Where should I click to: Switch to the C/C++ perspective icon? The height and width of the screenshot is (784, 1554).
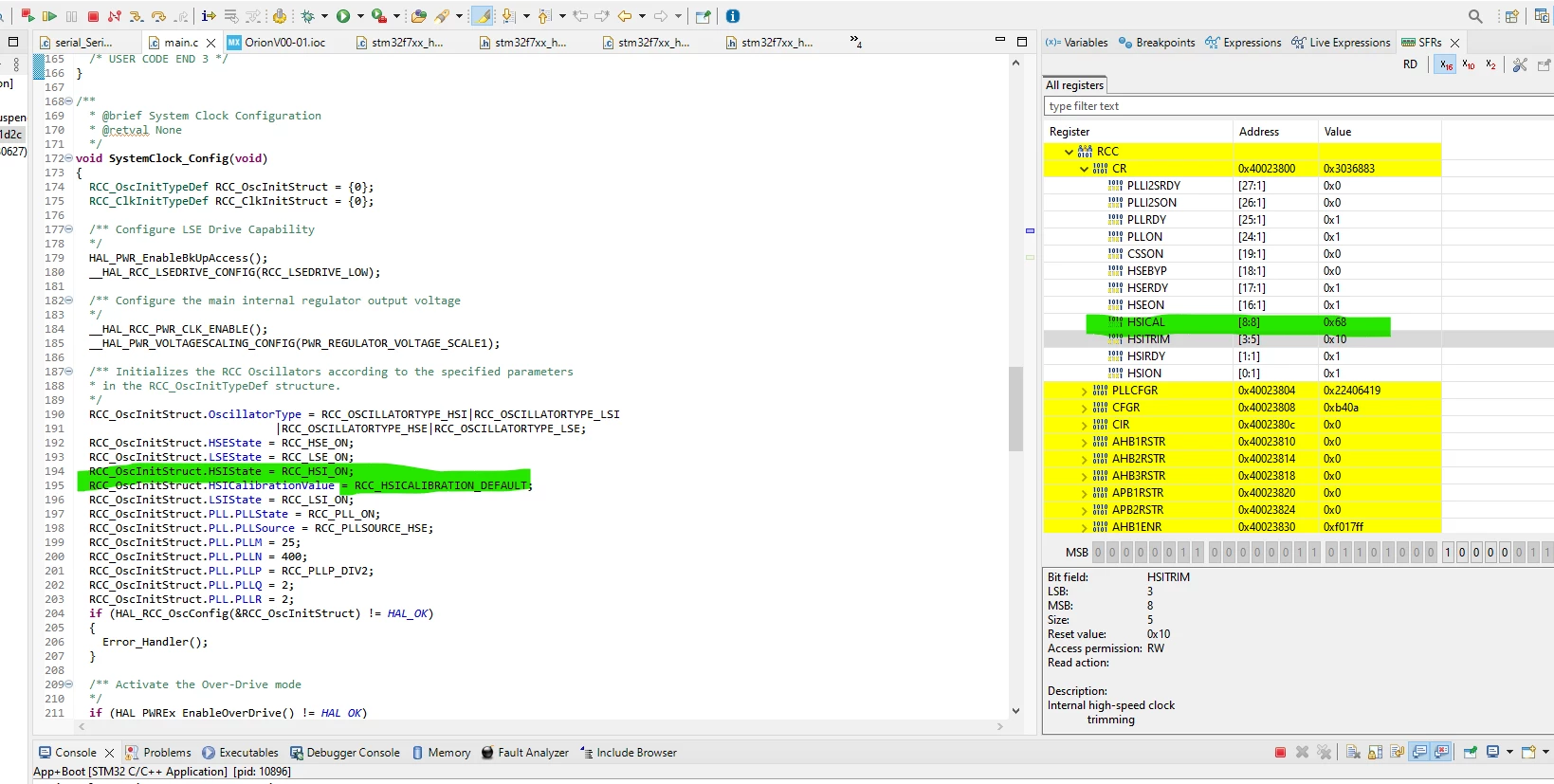[1542, 16]
